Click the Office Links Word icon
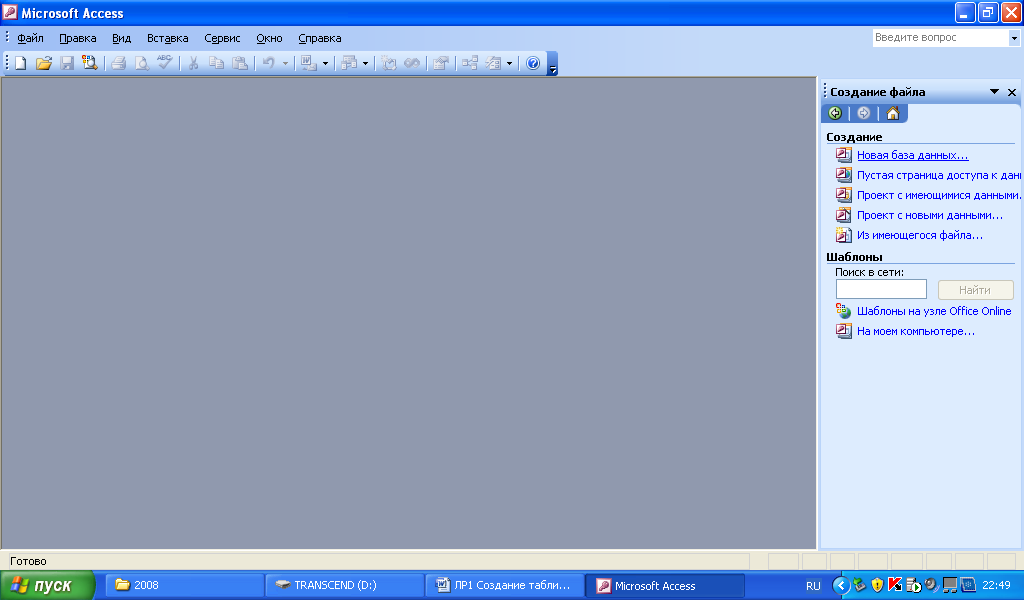The image size is (1024, 600). click(x=308, y=63)
